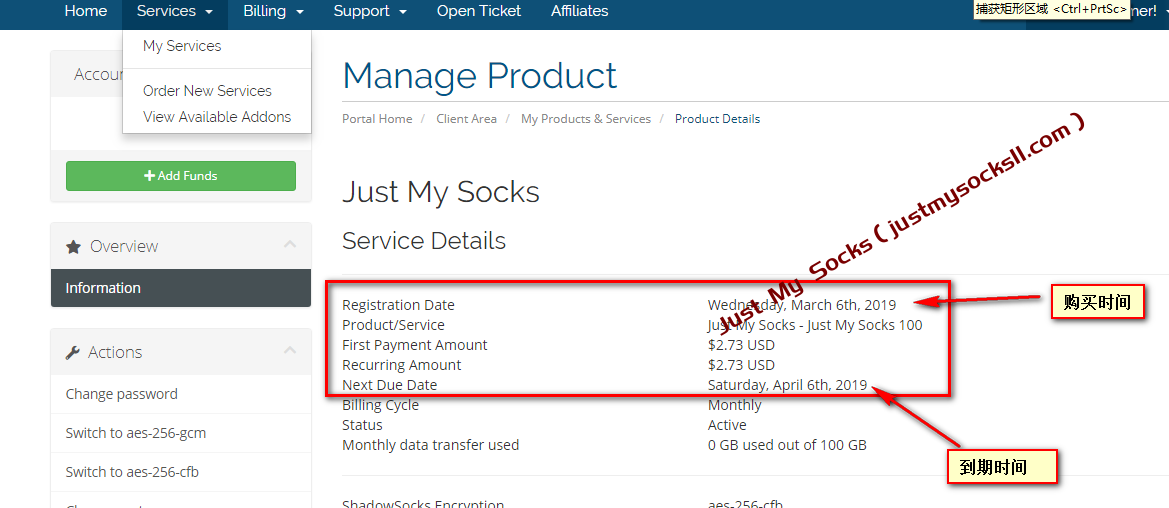Viewport: 1169px width, 508px height.
Task: Collapse the Actions panel chevron
Action: pyautogui.click(x=290, y=351)
